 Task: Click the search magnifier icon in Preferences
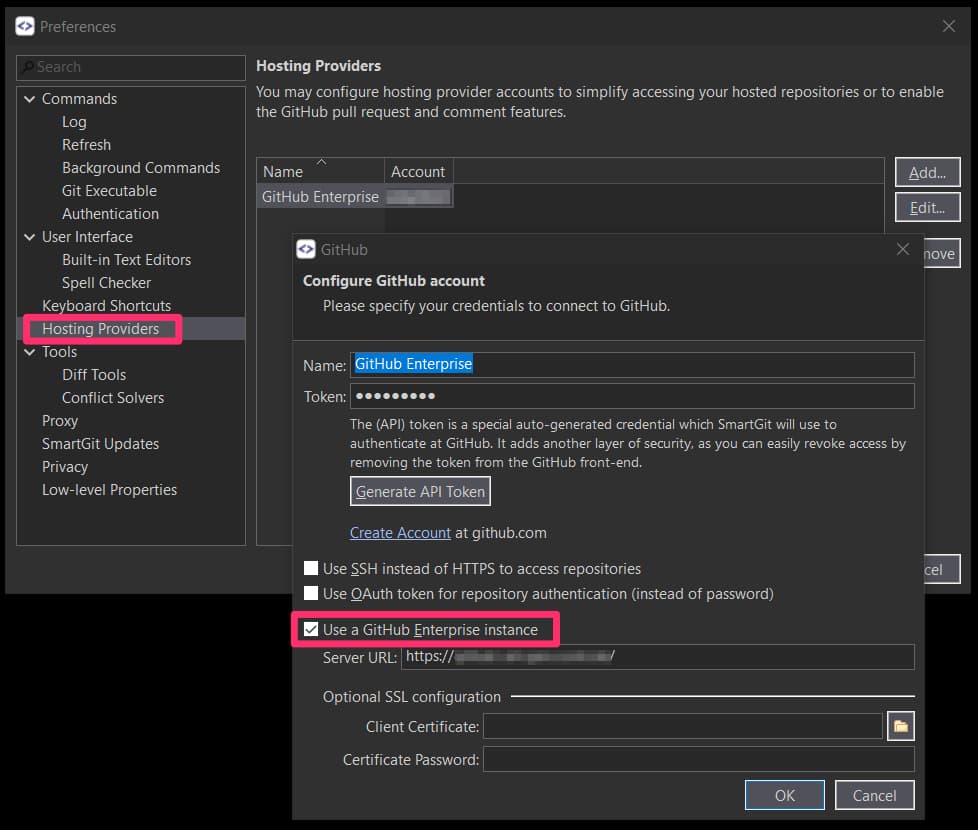point(28,67)
